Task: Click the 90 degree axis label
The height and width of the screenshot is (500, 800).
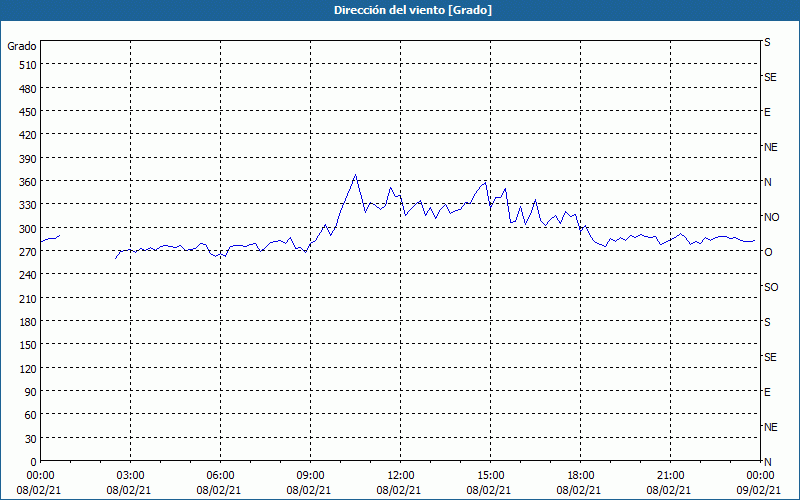Action: point(31,392)
